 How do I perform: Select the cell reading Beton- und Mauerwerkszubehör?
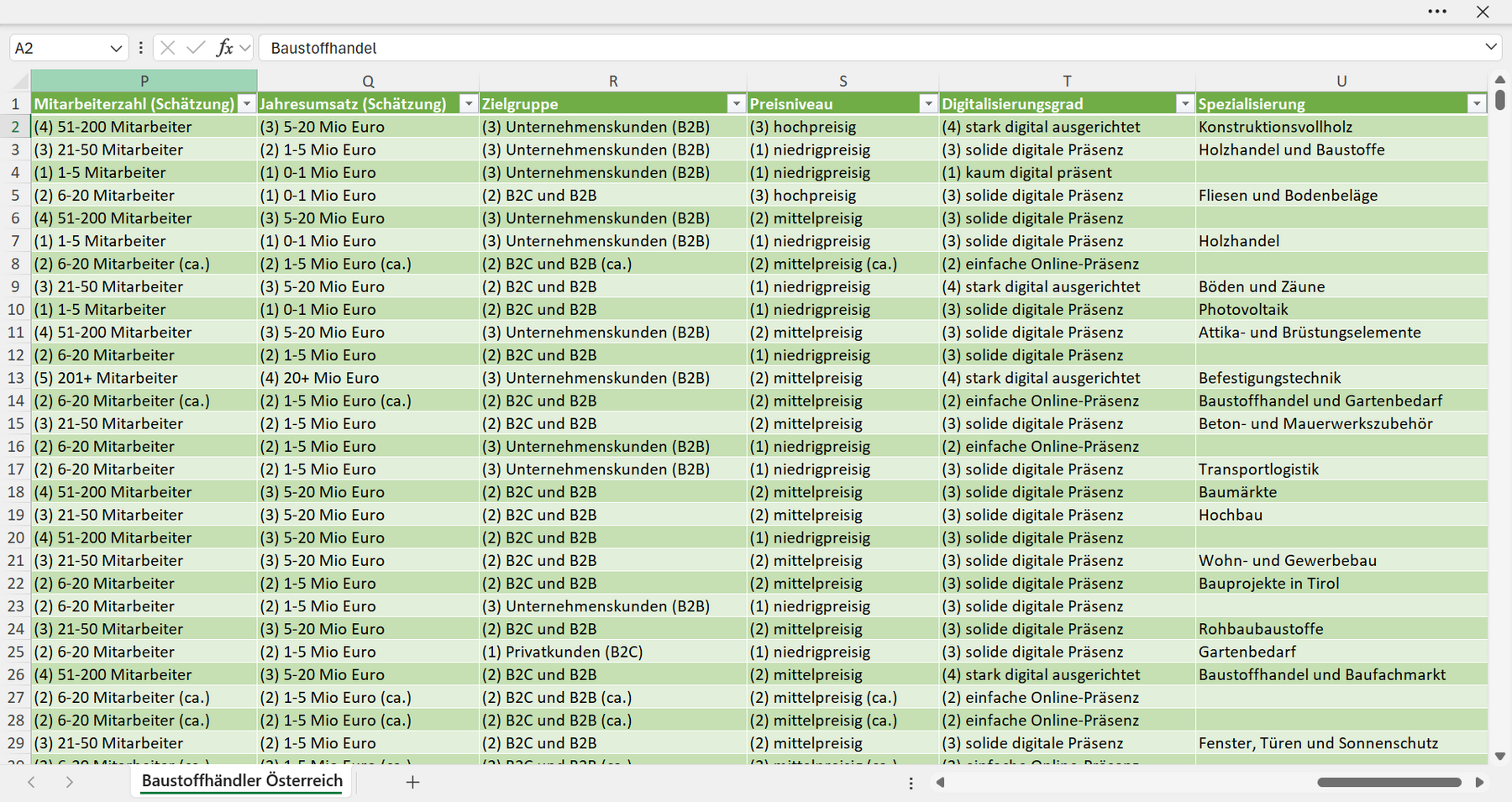point(1341,423)
